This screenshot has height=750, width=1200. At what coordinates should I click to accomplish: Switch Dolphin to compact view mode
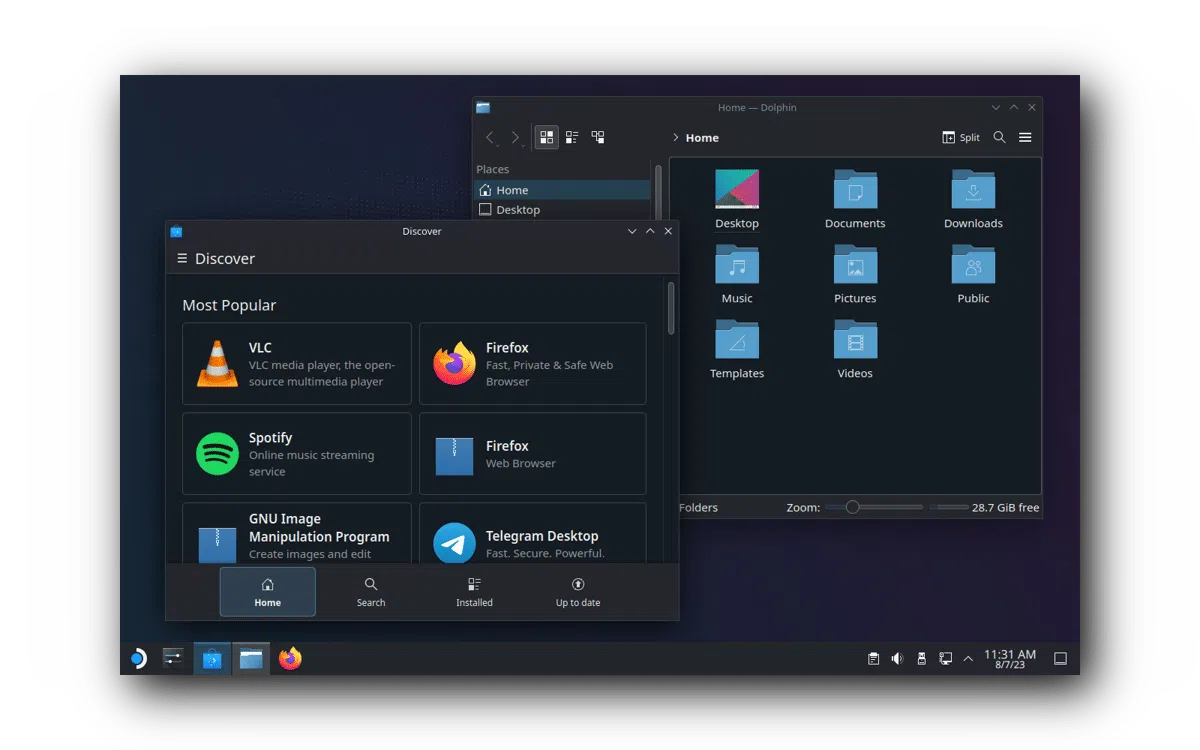(572, 137)
